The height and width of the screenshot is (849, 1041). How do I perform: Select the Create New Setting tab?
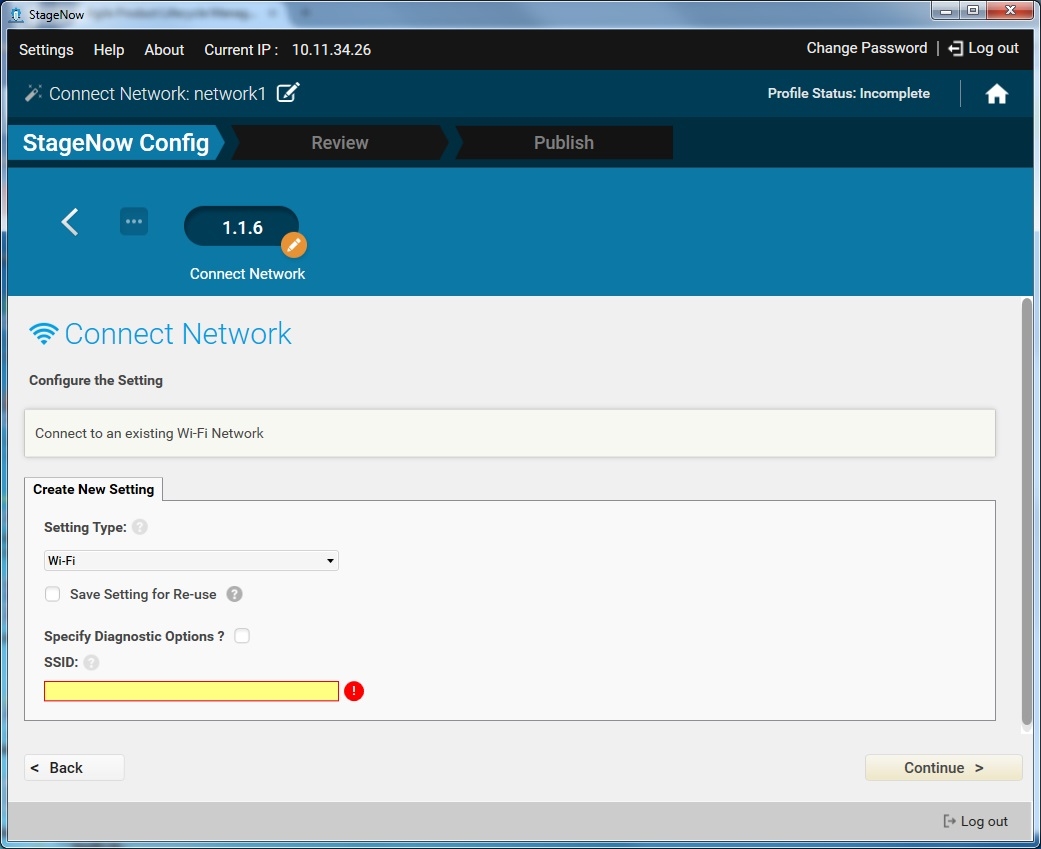click(93, 489)
